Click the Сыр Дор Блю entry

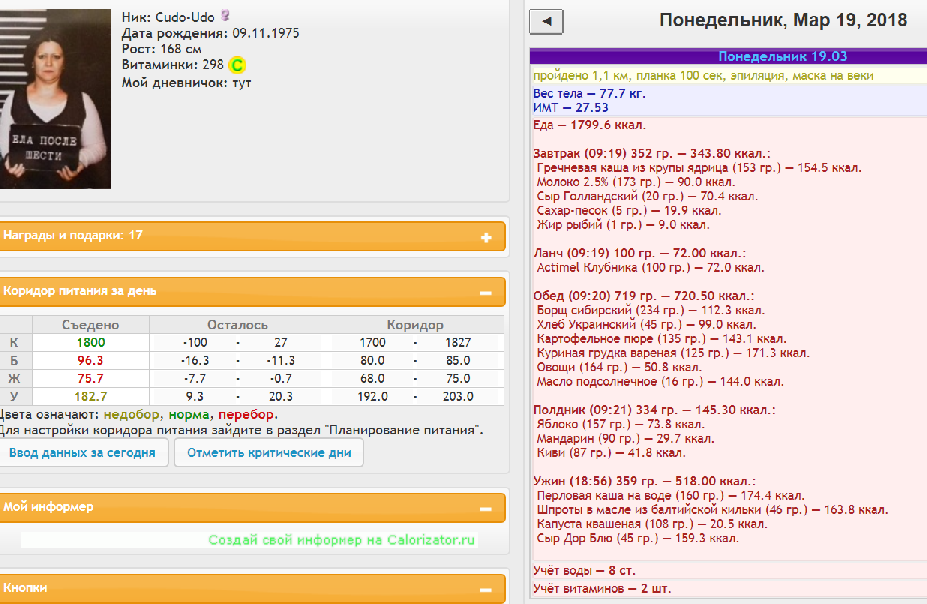[637, 538]
